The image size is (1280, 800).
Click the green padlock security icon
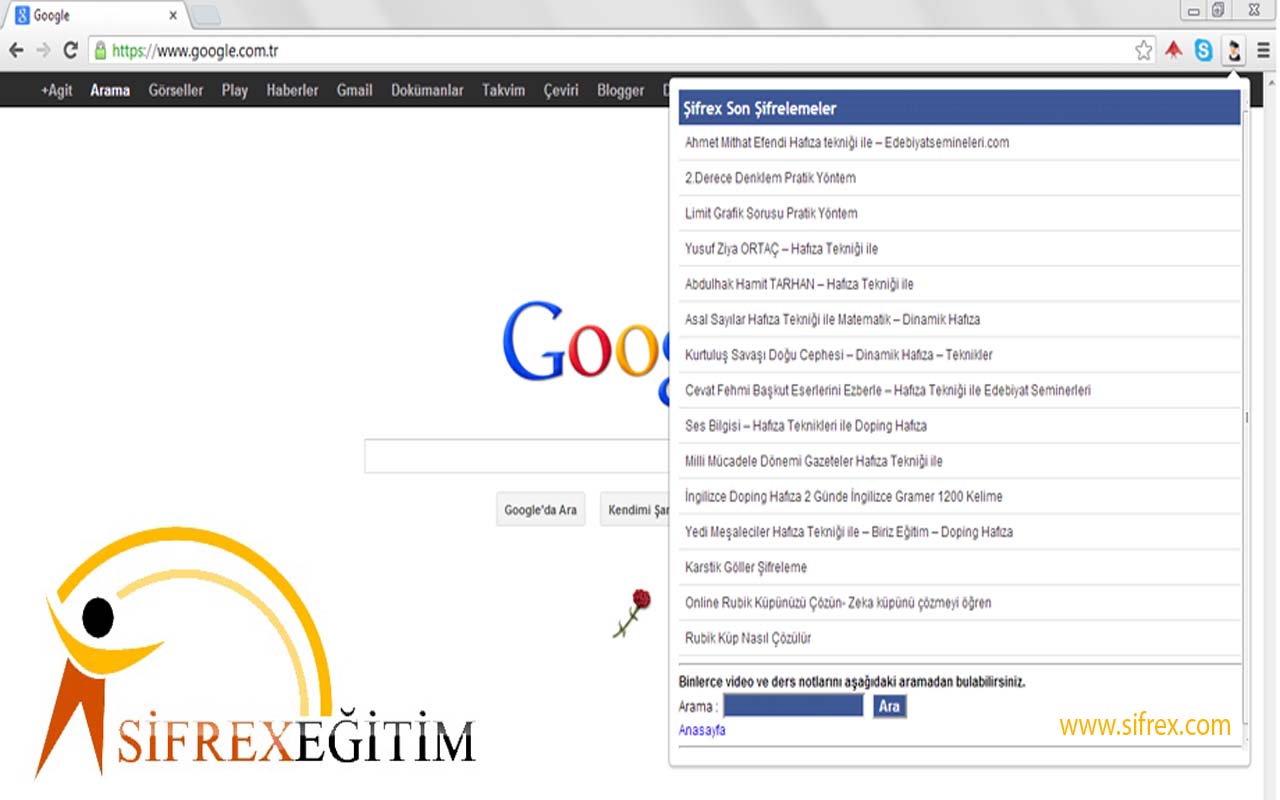pyautogui.click(x=99, y=51)
